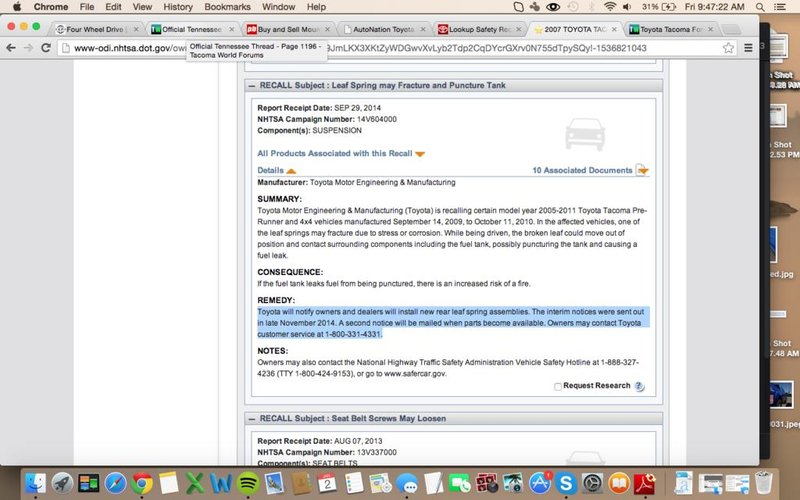Image resolution: width=800 pixels, height=500 pixels.
Task: Open the Trash in the dock
Action: coord(763,483)
